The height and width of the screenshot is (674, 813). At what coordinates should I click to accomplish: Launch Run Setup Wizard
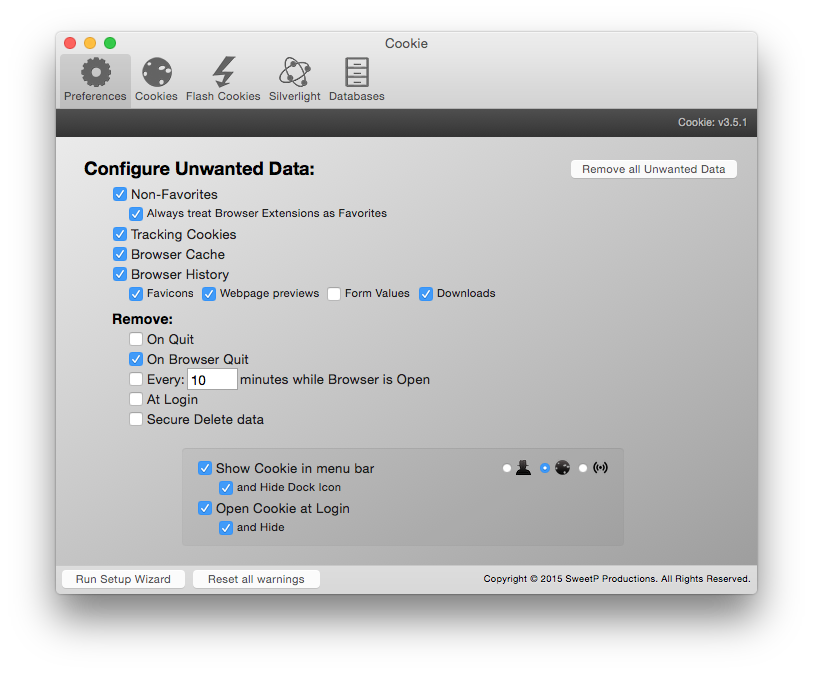(x=123, y=579)
